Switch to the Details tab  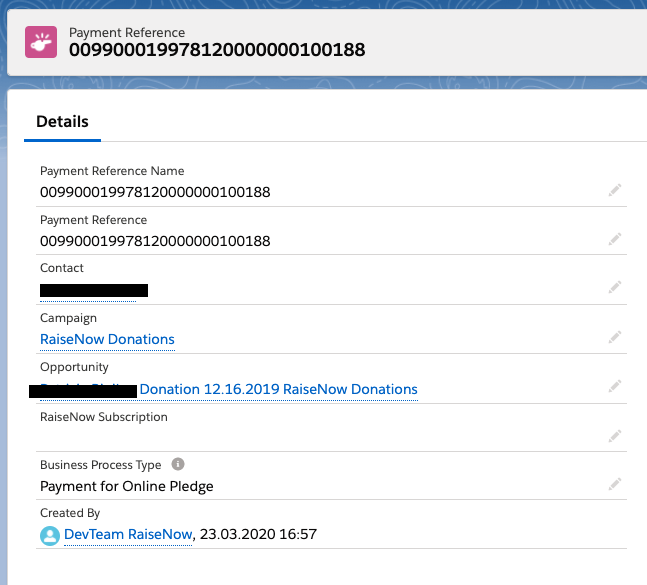(62, 122)
